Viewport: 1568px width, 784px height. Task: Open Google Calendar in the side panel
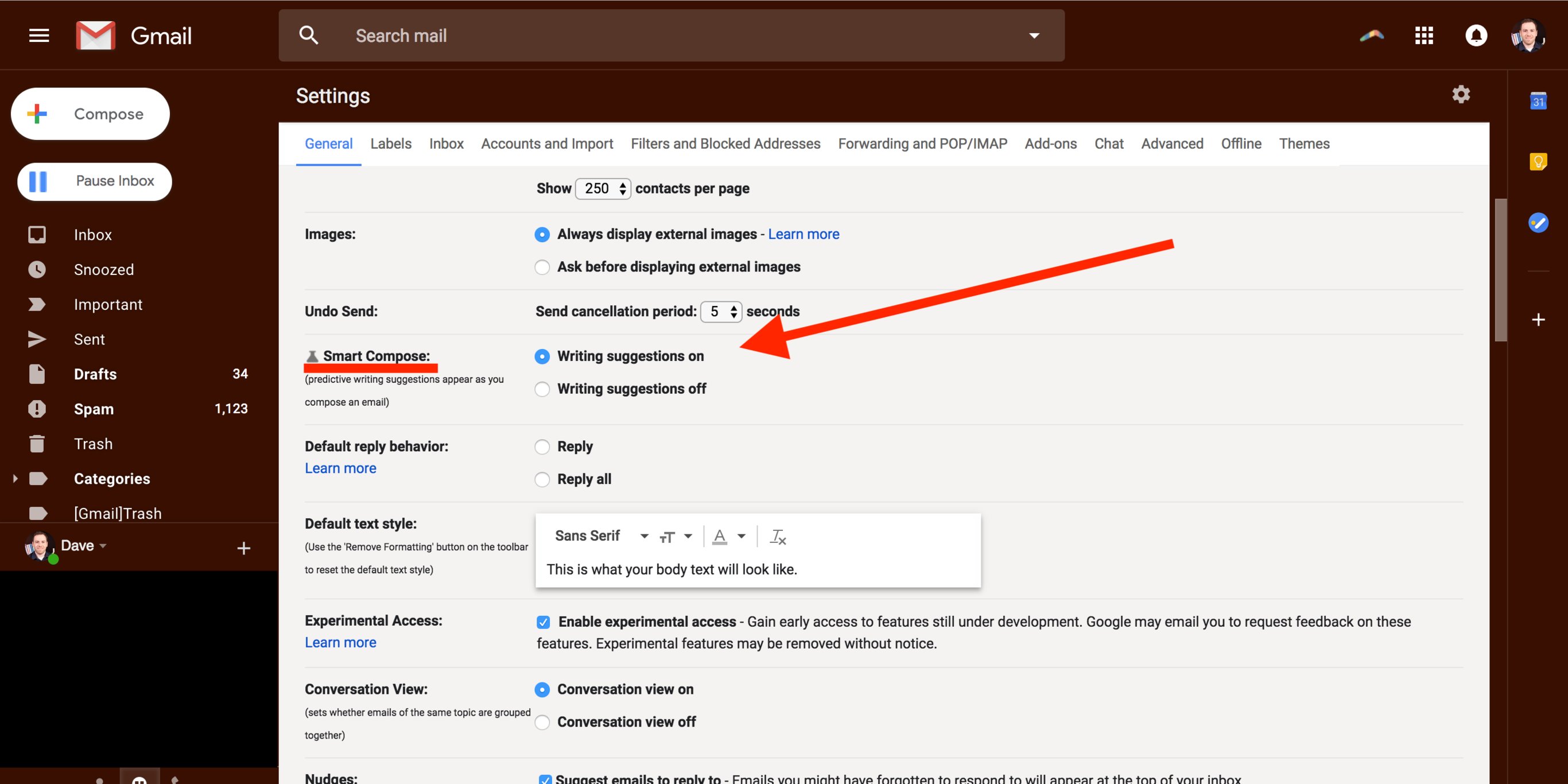coord(1539,101)
